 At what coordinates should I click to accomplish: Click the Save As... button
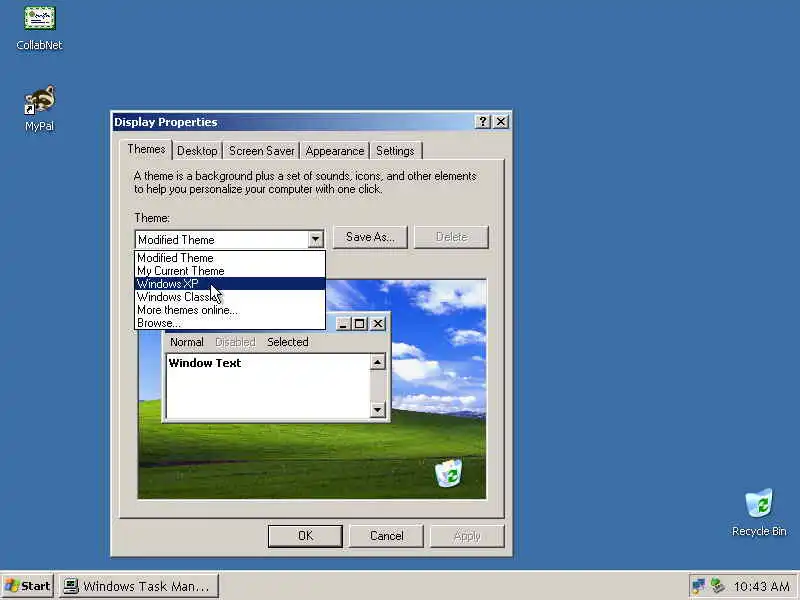coord(370,237)
